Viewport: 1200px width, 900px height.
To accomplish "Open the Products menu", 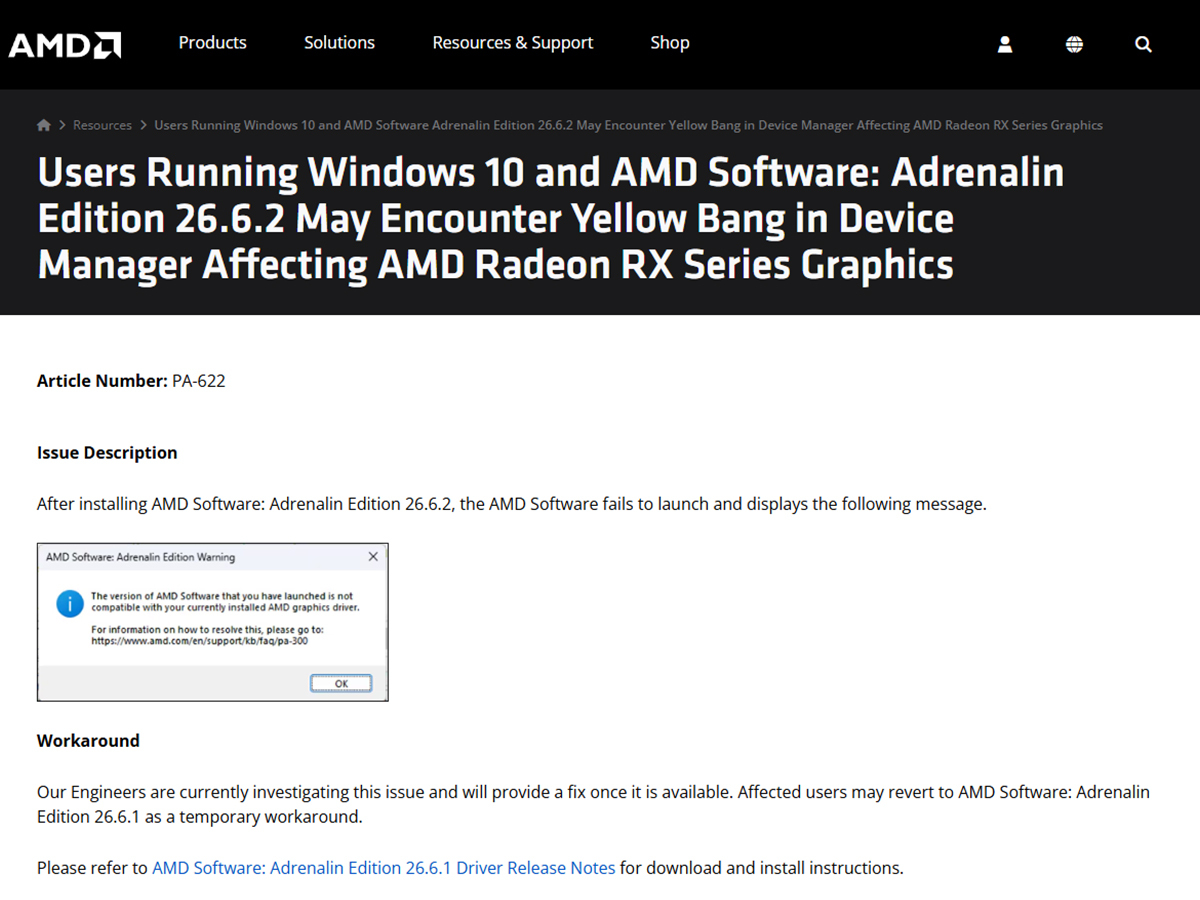I will [213, 43].
